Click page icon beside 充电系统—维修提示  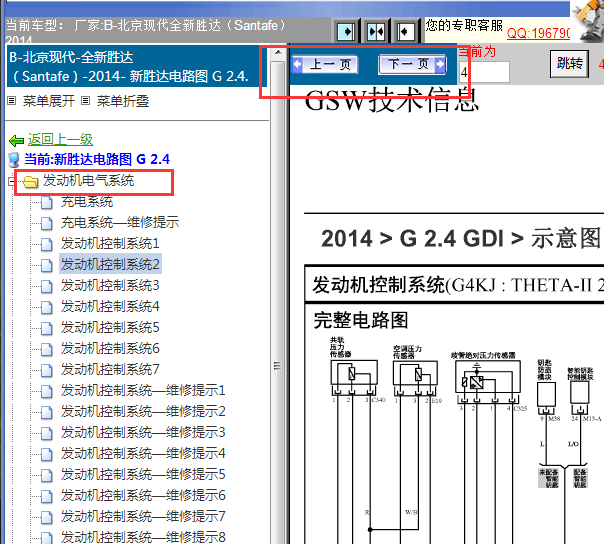(47, 223)
